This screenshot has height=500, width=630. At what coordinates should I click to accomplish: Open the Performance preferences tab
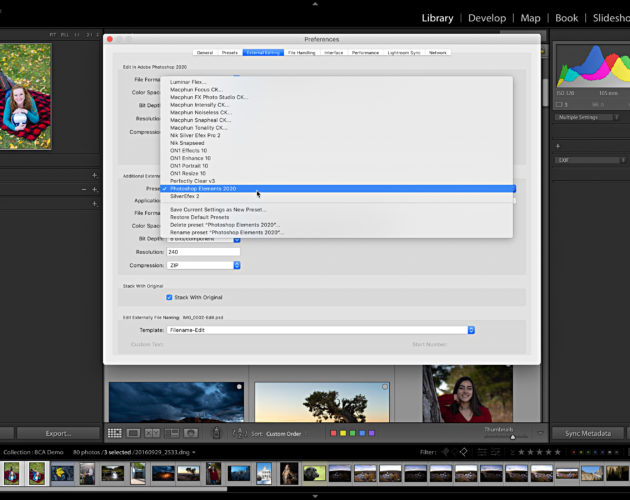(365, 53)
